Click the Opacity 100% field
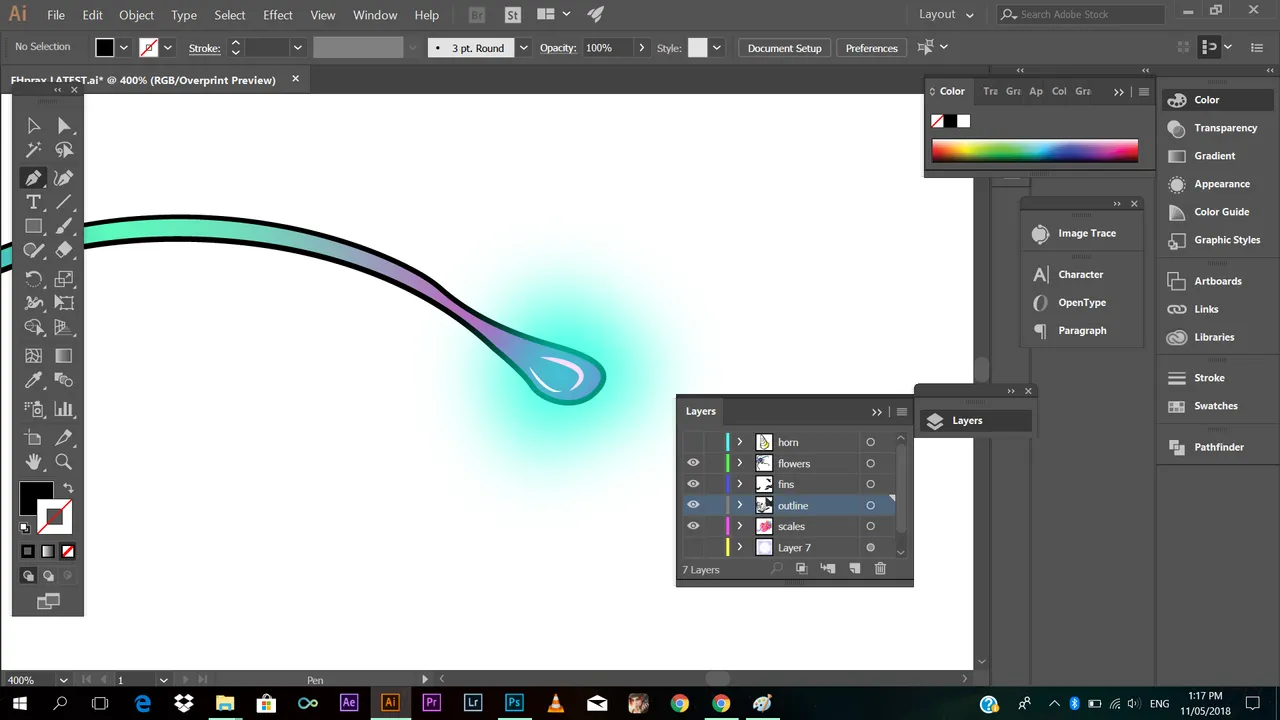 click(607, 48)
